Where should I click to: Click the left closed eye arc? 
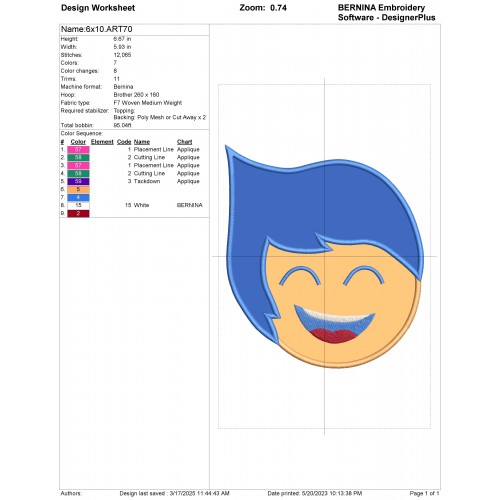pos(300,276)
